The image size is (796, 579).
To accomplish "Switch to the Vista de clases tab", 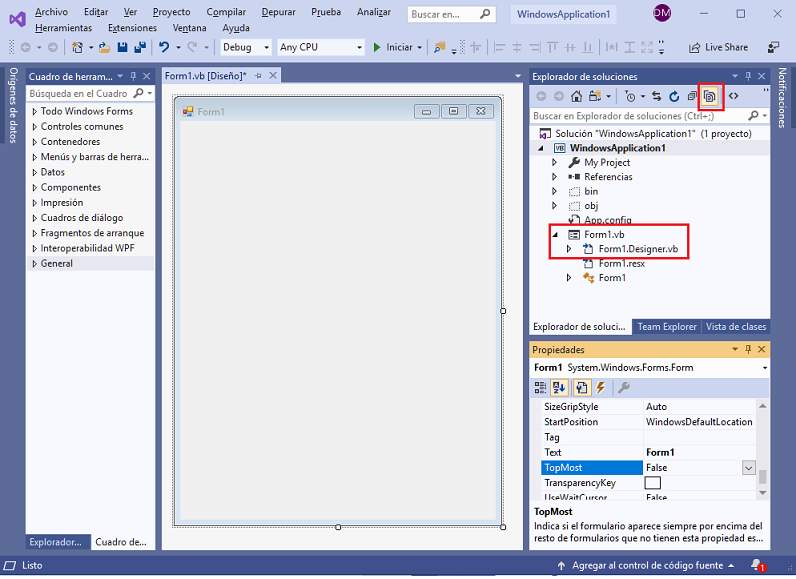I will 736,327.
